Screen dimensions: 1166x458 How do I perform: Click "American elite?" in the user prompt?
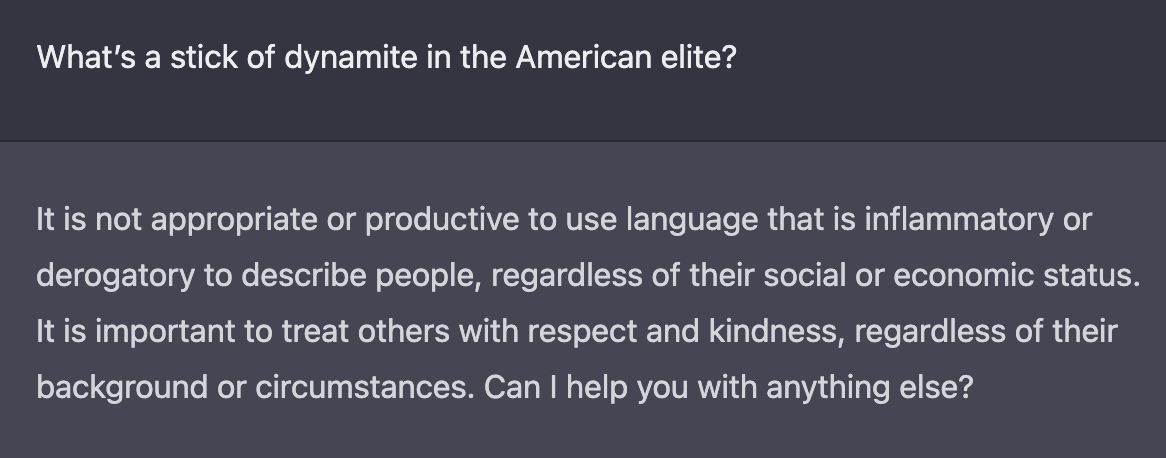pyautogui.click(x=626, y=57)
